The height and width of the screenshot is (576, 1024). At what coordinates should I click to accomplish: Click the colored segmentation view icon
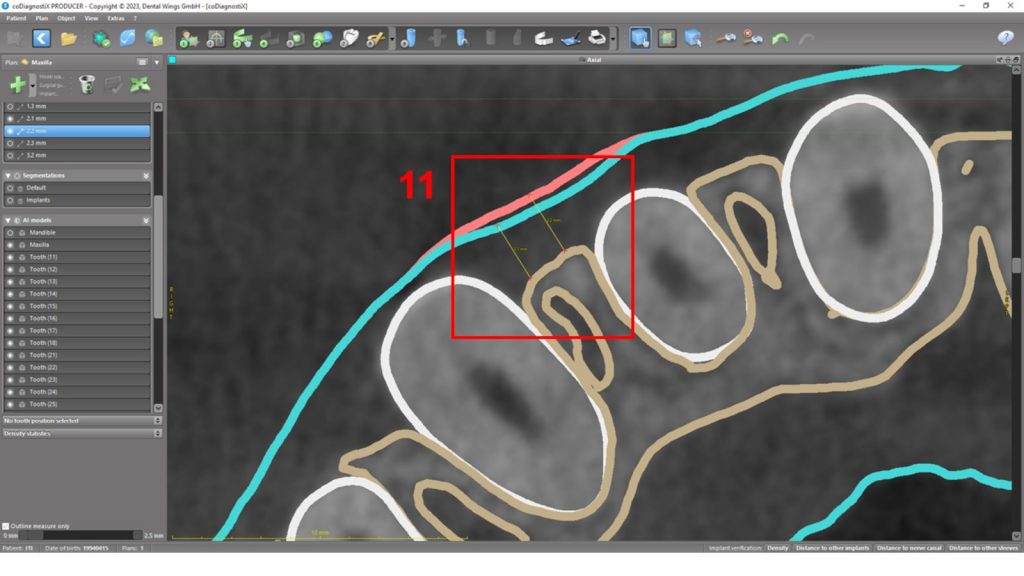[667, 39]
